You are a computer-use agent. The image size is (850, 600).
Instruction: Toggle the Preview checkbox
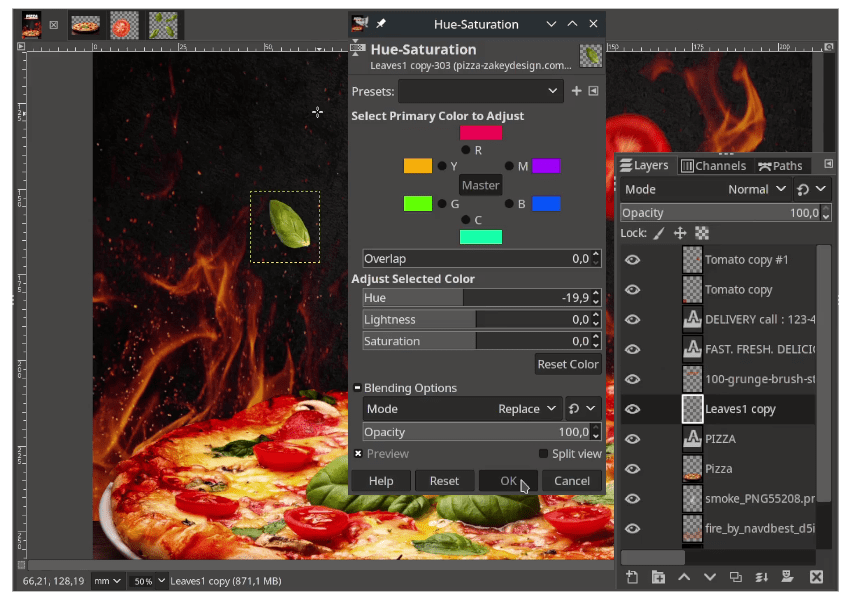358,454
